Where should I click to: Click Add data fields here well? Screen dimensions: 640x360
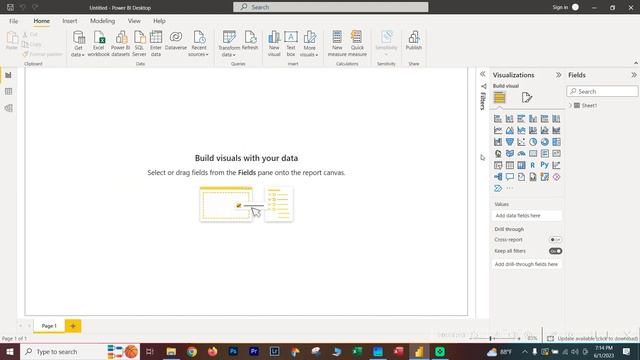coord(527,216)
